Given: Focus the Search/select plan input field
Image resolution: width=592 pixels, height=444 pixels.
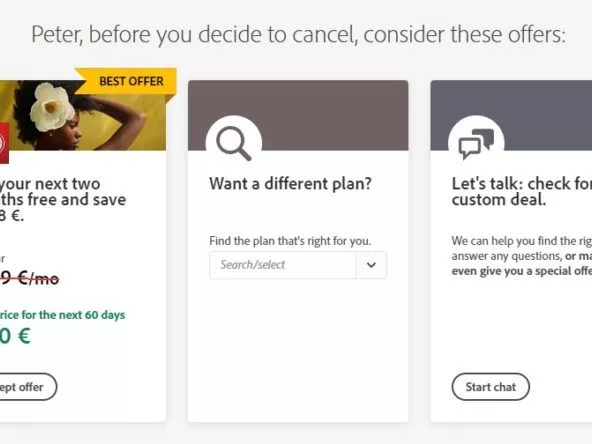Looking at the screenshot, I should pos(282,265).
